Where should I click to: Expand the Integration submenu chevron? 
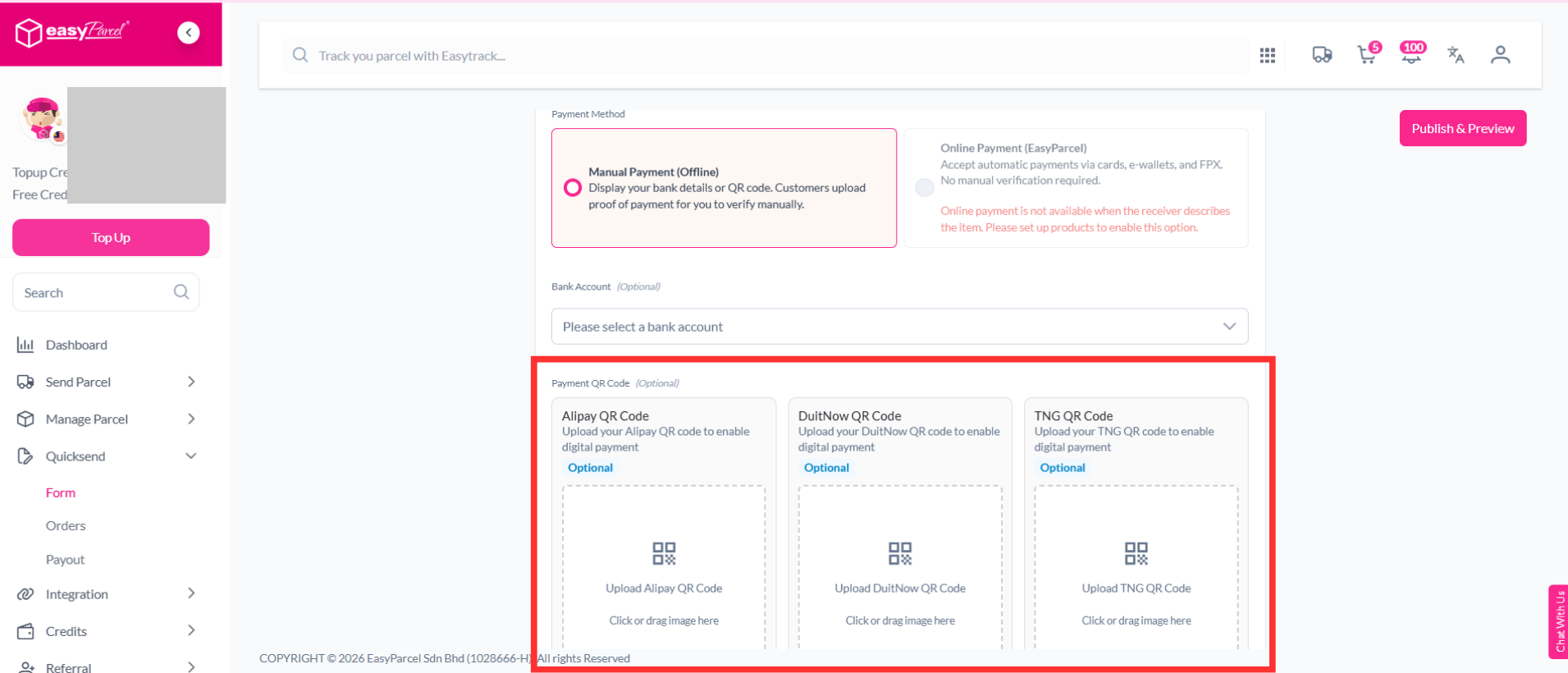pyautogui.click(x=191, y=593)
